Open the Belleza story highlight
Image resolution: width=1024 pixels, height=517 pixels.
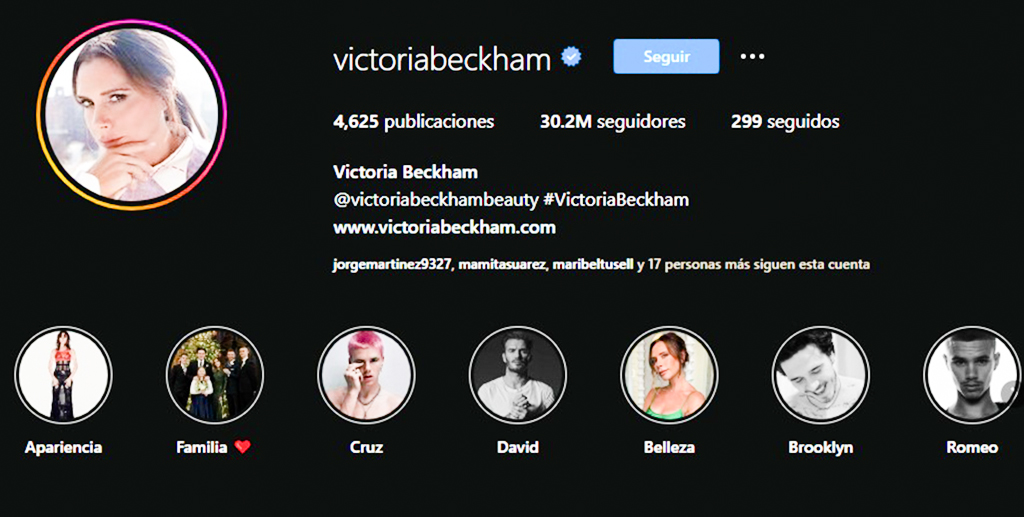pos(669,375)
